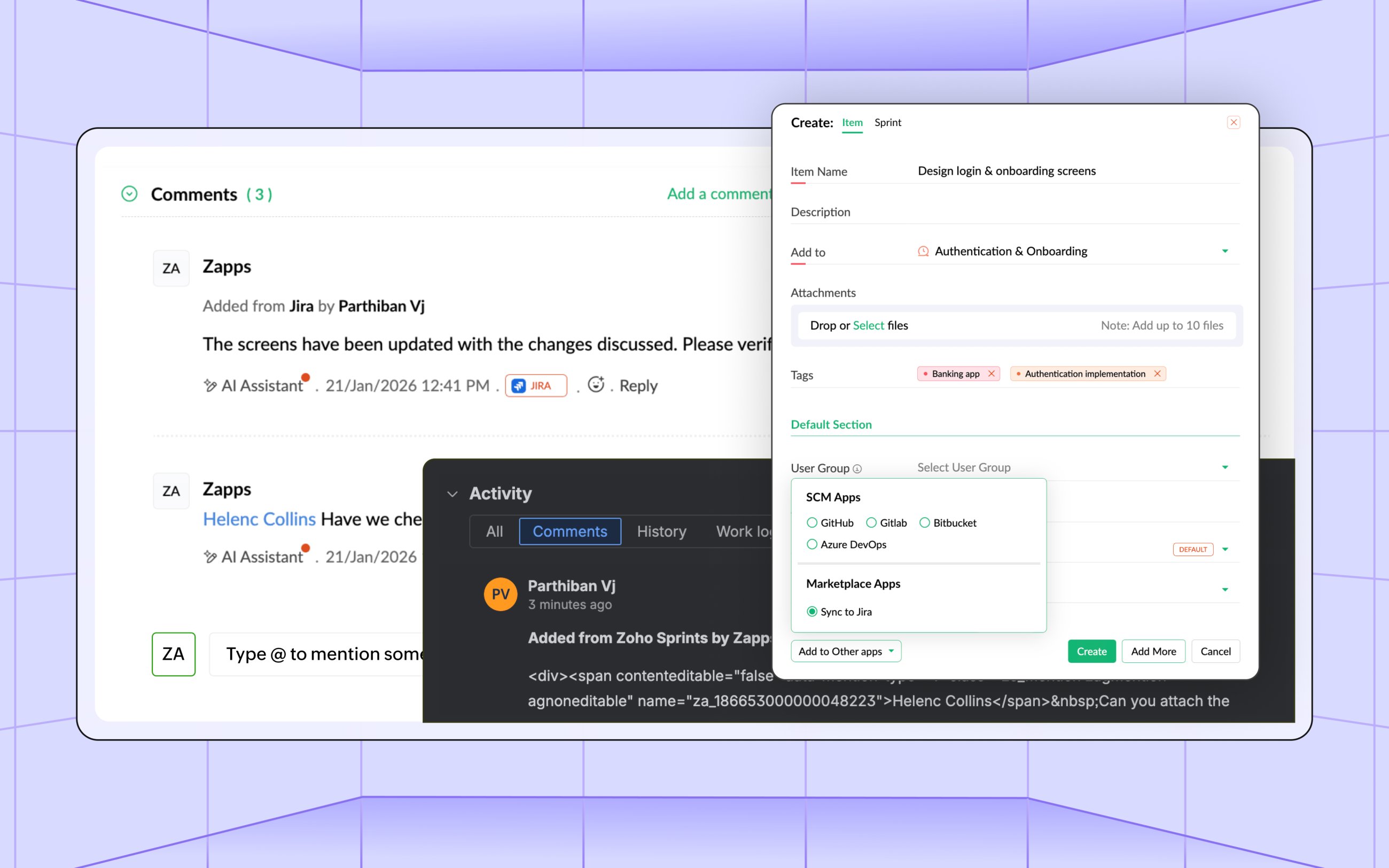Click the Jira badge on the Zapps comment
This screenshot has width=1389, height=868.
point(535,385)
